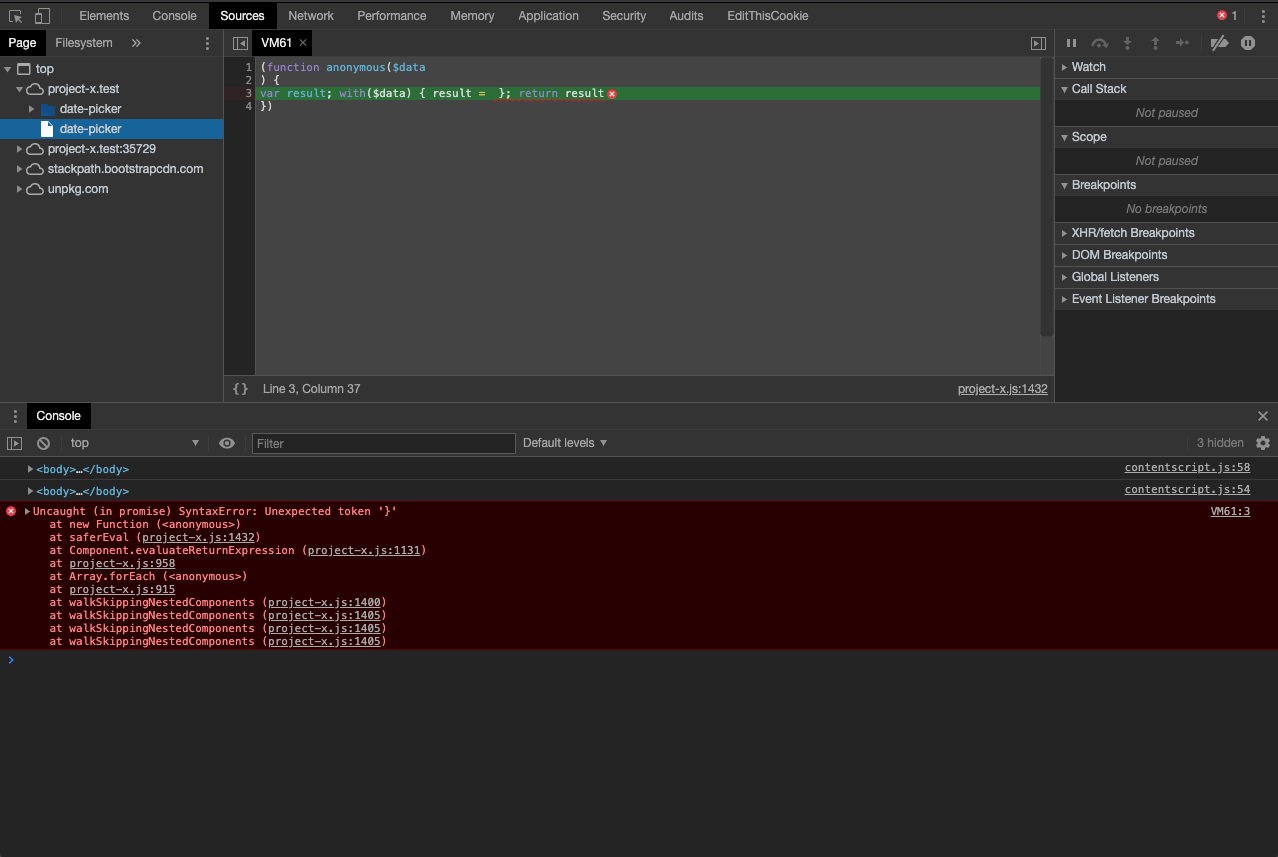Screen dimensions: 1278x857
Task: Toggle pretty-print with the curly braces icon
Action: coord(240,389)
